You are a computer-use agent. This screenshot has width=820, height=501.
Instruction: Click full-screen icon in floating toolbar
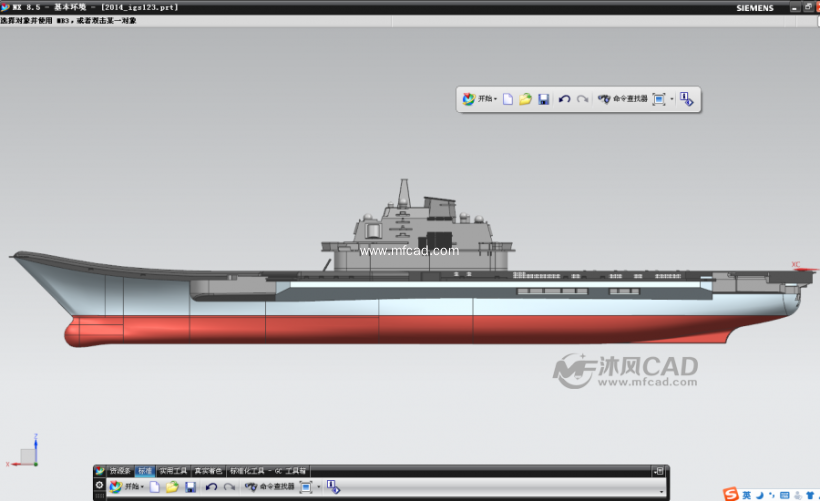coord(659,100)
